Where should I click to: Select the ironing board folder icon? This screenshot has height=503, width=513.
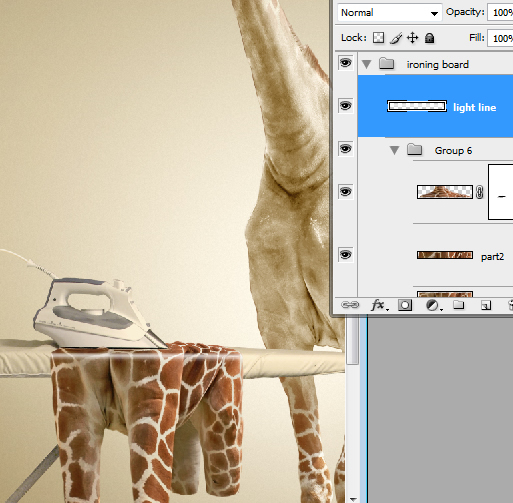(387, 63)
